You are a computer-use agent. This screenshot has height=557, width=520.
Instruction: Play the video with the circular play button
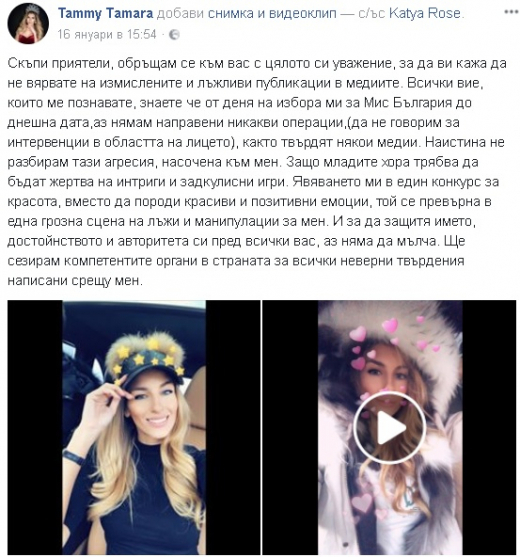click(389, 428)
